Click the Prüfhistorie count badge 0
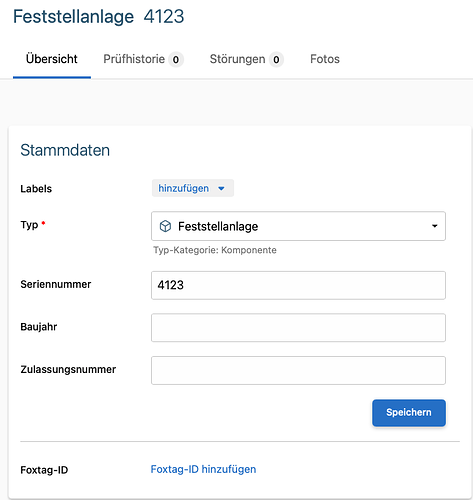Image resolution: width=473 pixels, height=500 pixels. tap(176, 60)
